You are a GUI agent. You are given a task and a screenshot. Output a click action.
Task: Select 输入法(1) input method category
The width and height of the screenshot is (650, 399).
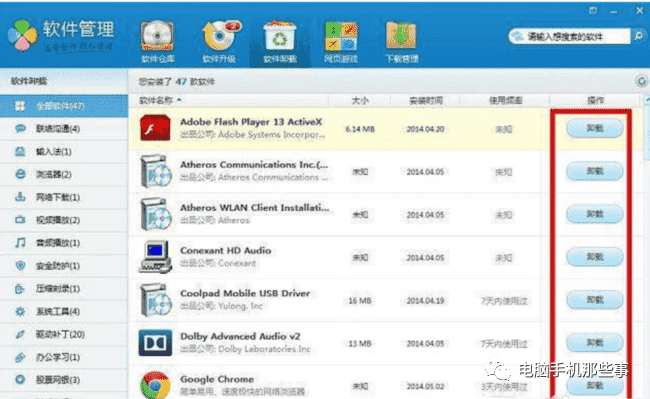click(64, 152)
